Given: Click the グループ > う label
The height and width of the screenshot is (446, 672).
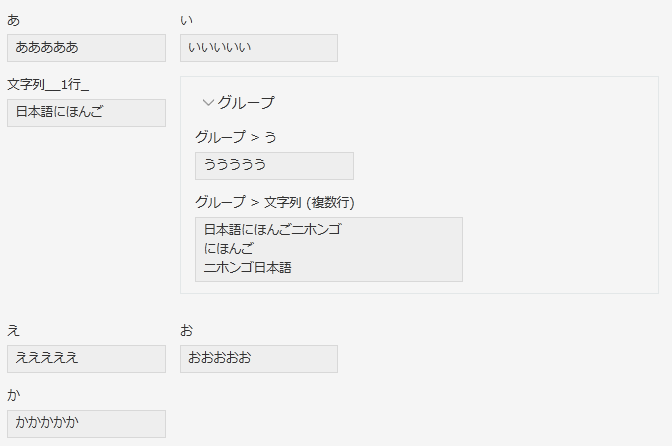Looking at the screenshot, I should pos(235,137).
